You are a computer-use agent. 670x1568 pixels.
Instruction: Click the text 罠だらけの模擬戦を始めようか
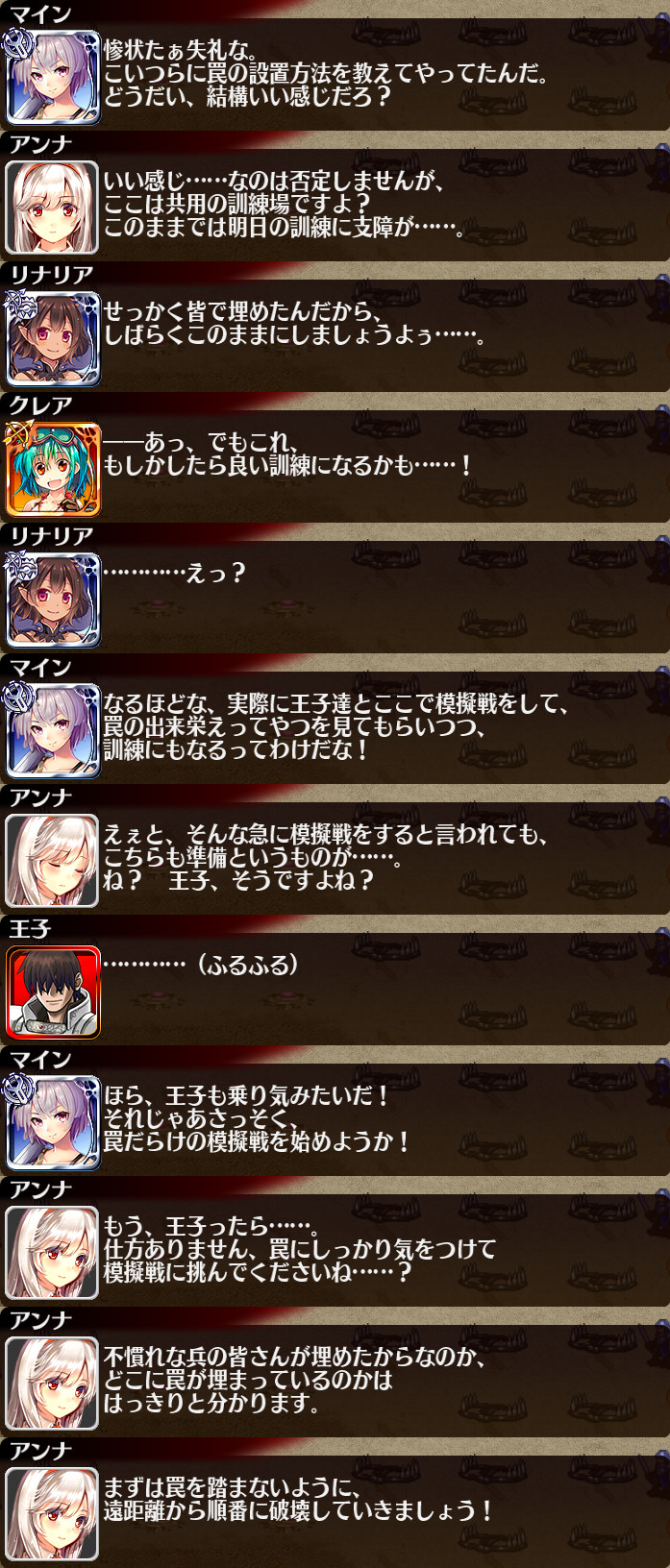coord(257,1141)
